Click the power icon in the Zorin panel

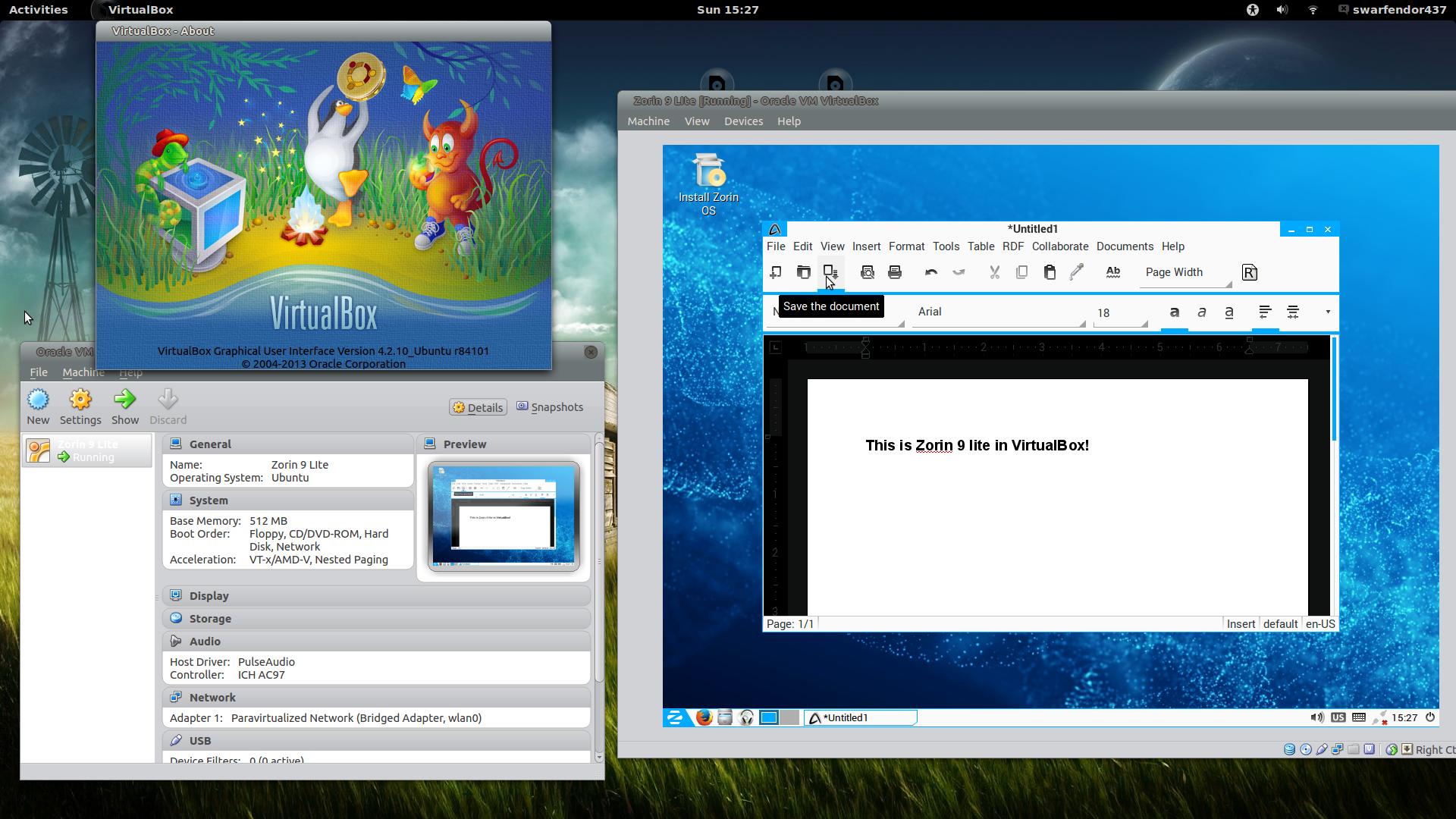1429,717
